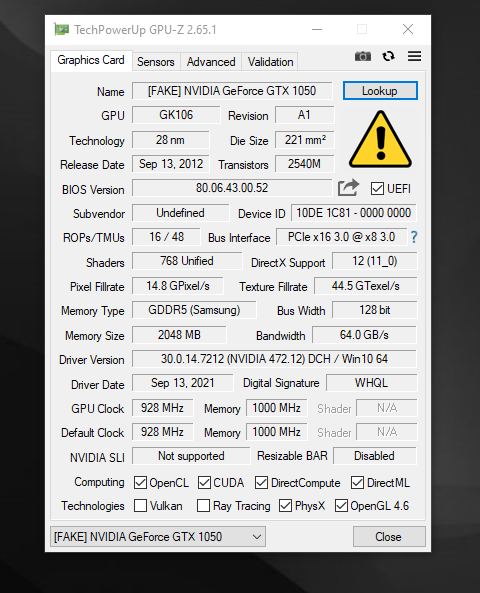This screenshot has height=593, width=480.
Task: Click the GPU-Z title bar app icon
Action: click(x=61, y=29)
